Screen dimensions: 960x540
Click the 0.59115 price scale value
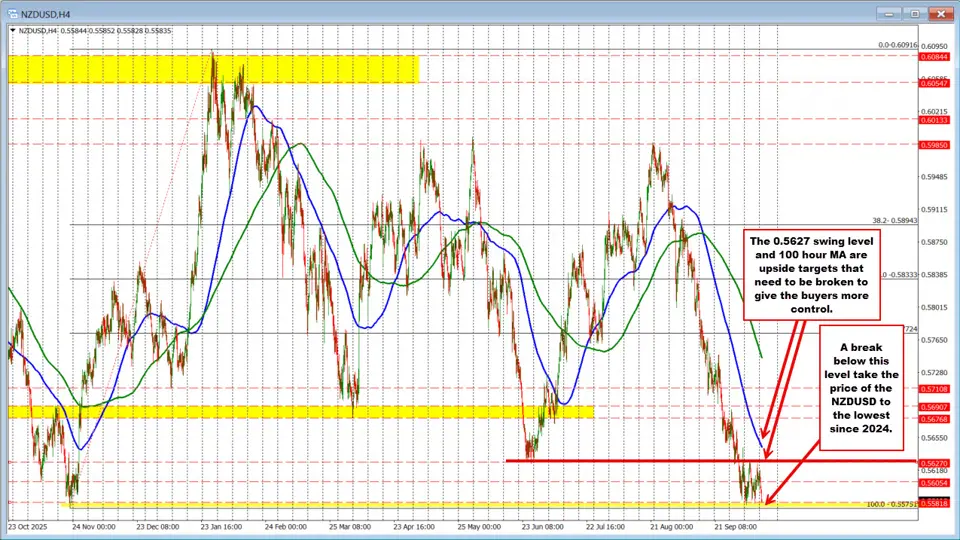[x=934, y=210]
